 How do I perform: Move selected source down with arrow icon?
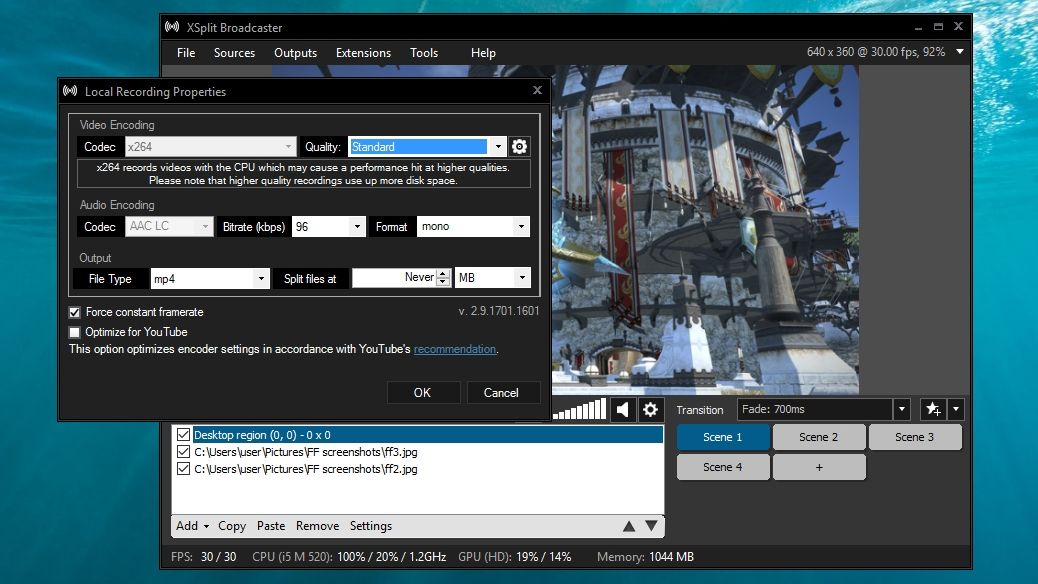[x=651, y=525]
